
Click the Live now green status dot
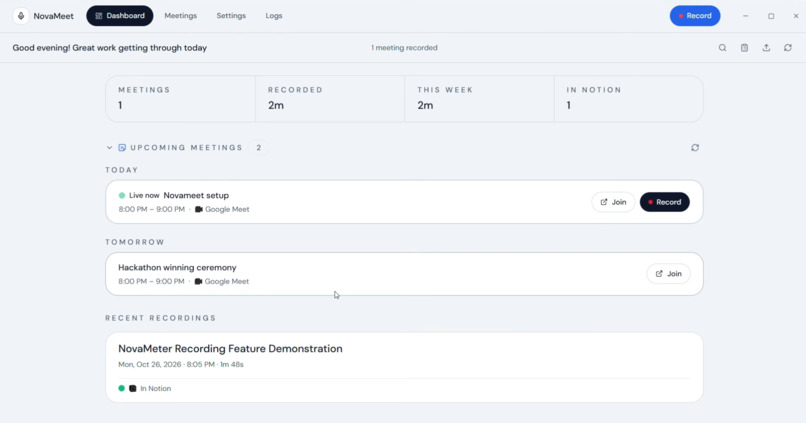click(122, 195)
